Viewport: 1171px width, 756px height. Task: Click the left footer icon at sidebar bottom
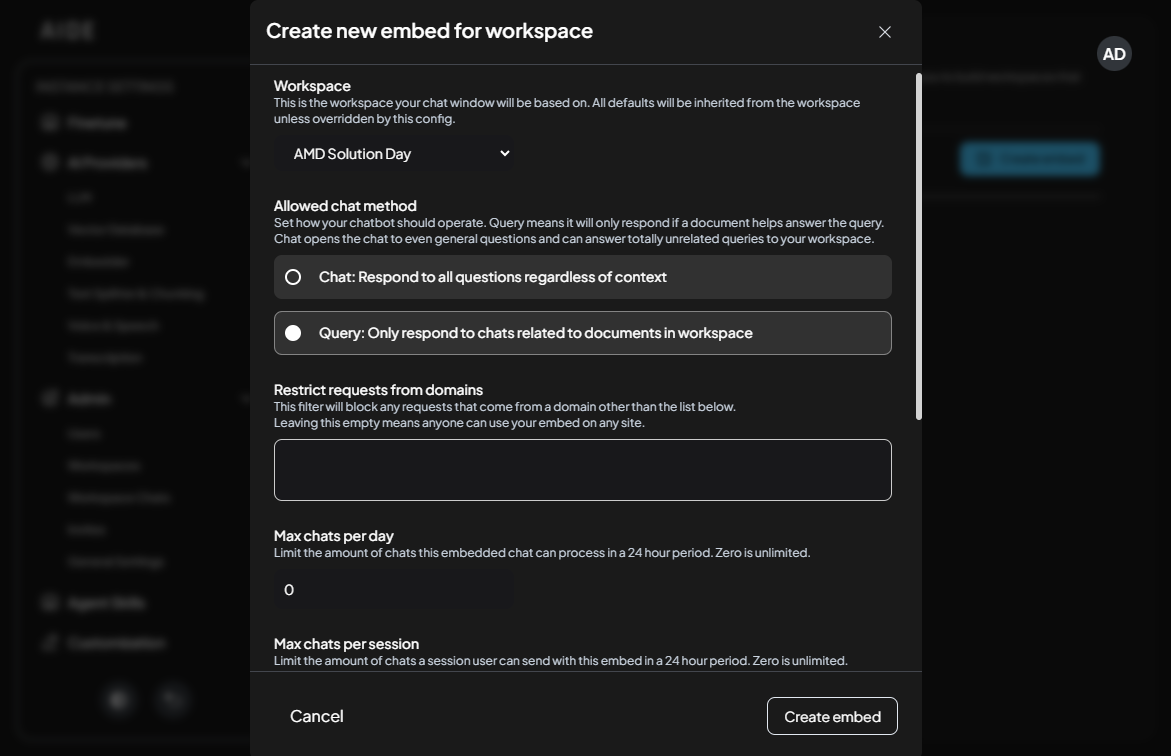click(x=117, y=700)
